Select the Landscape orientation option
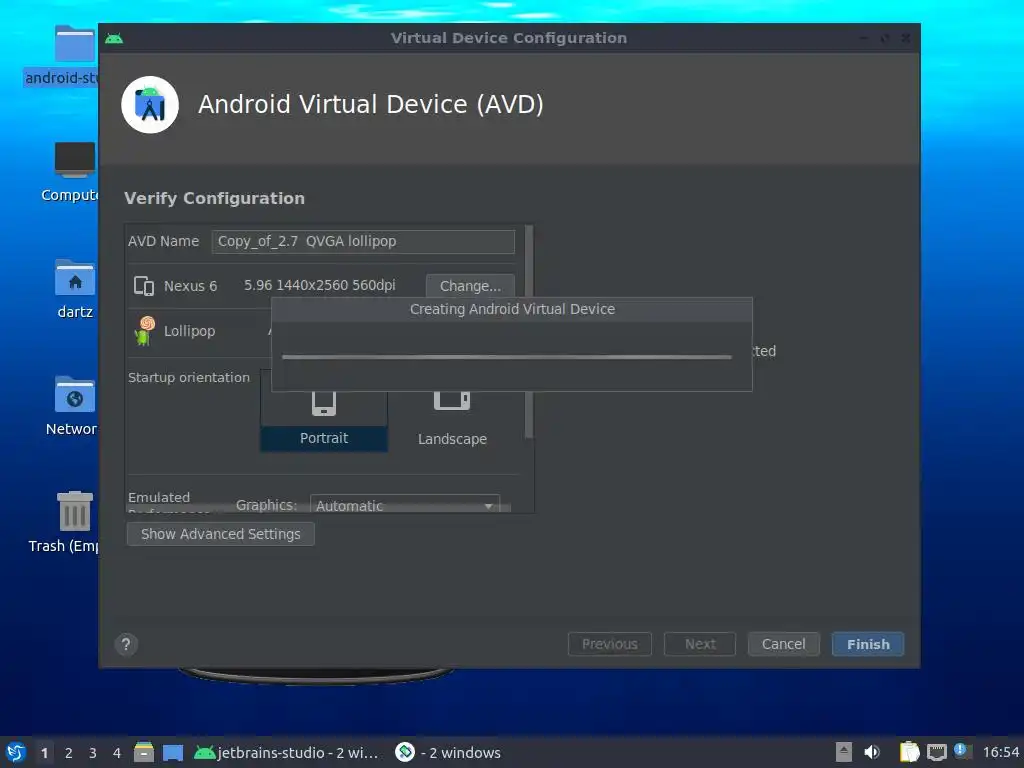1024x768 pixels. coord(452,421)
